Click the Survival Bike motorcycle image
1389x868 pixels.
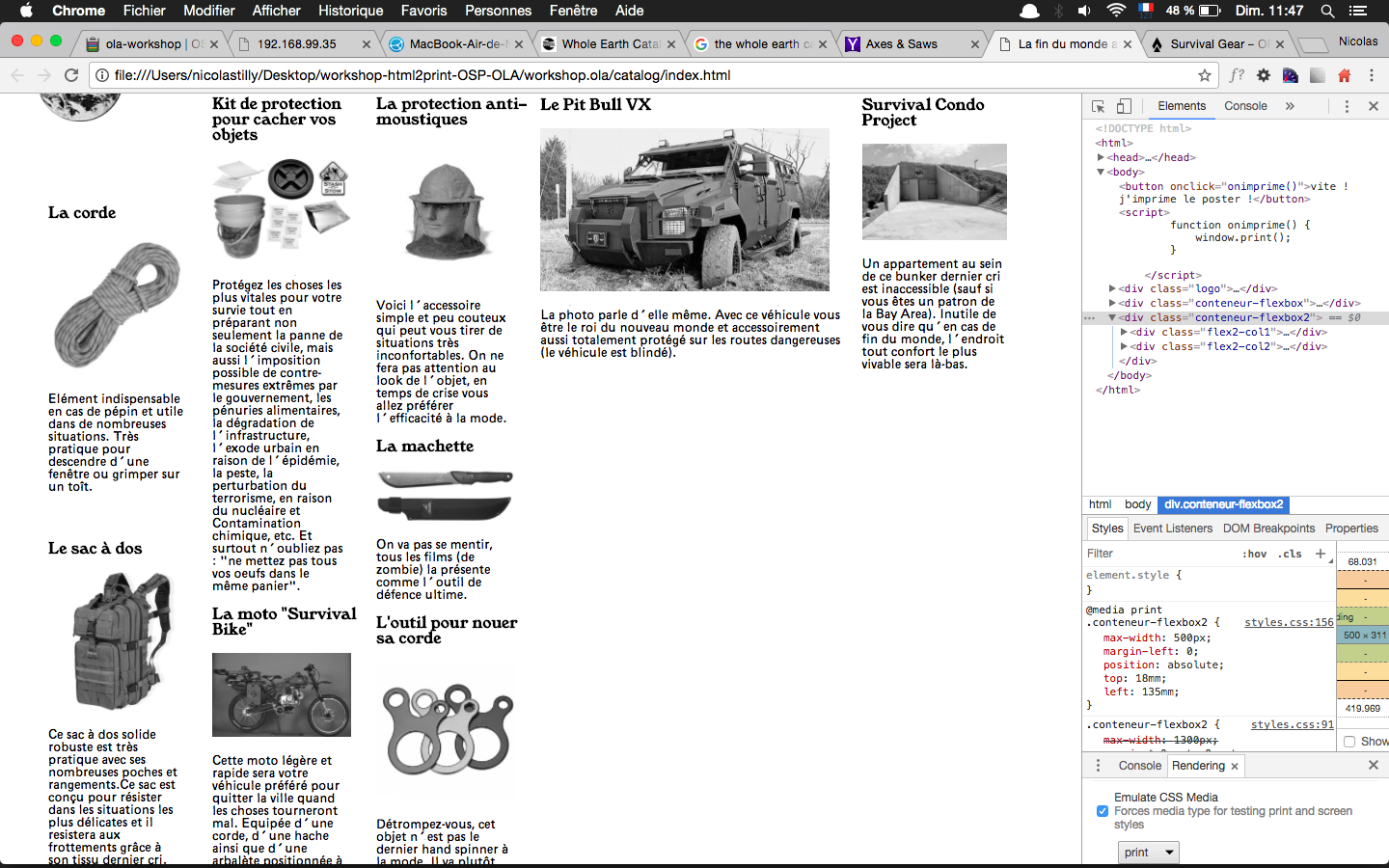(x=282, y=694)
